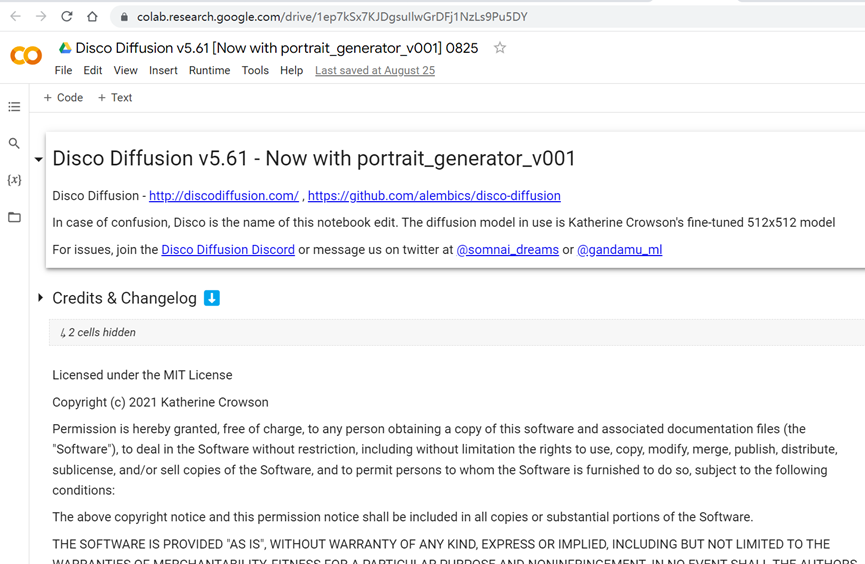Go to browser home page
865x564 pixels.
point(92,17)
